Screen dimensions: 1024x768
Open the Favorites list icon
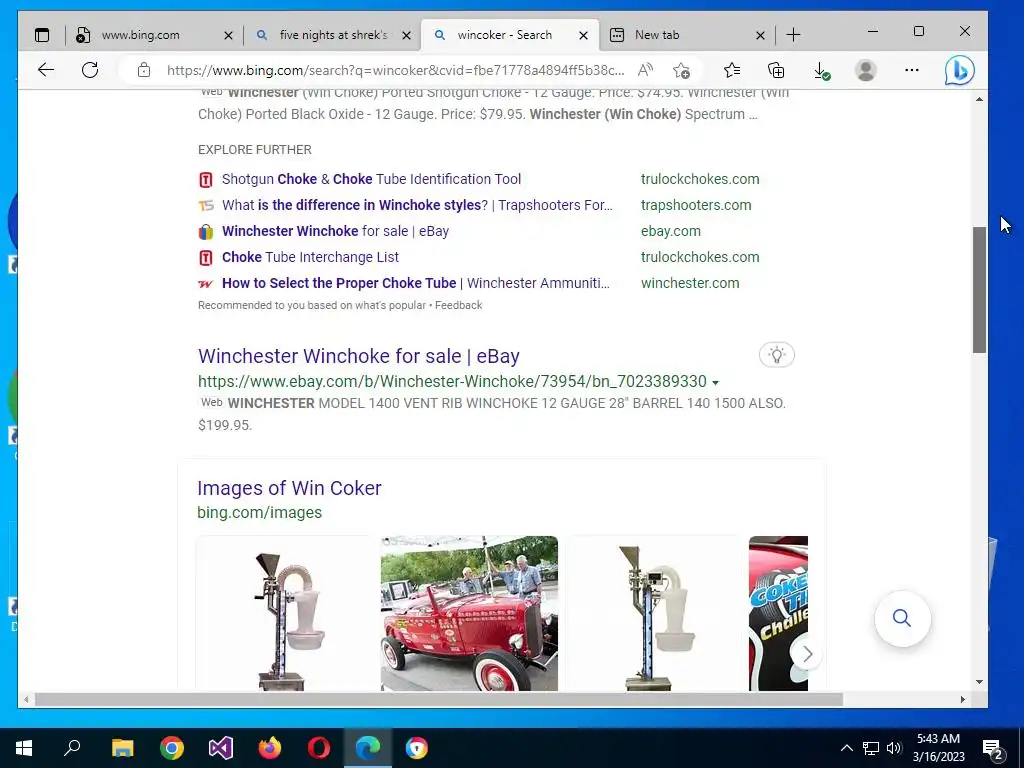point(732,70)
